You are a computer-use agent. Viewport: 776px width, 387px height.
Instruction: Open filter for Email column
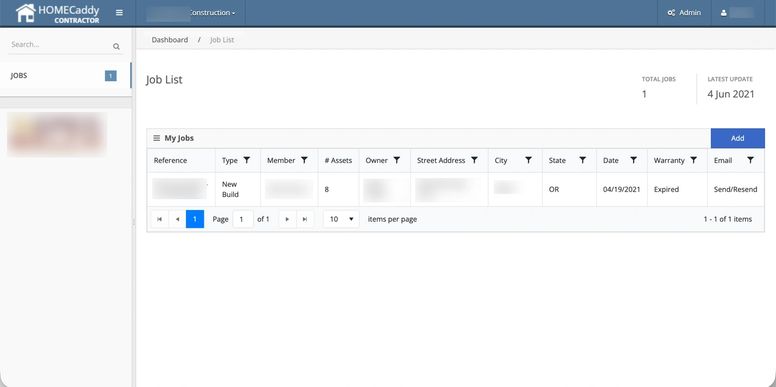pos(751,160)
